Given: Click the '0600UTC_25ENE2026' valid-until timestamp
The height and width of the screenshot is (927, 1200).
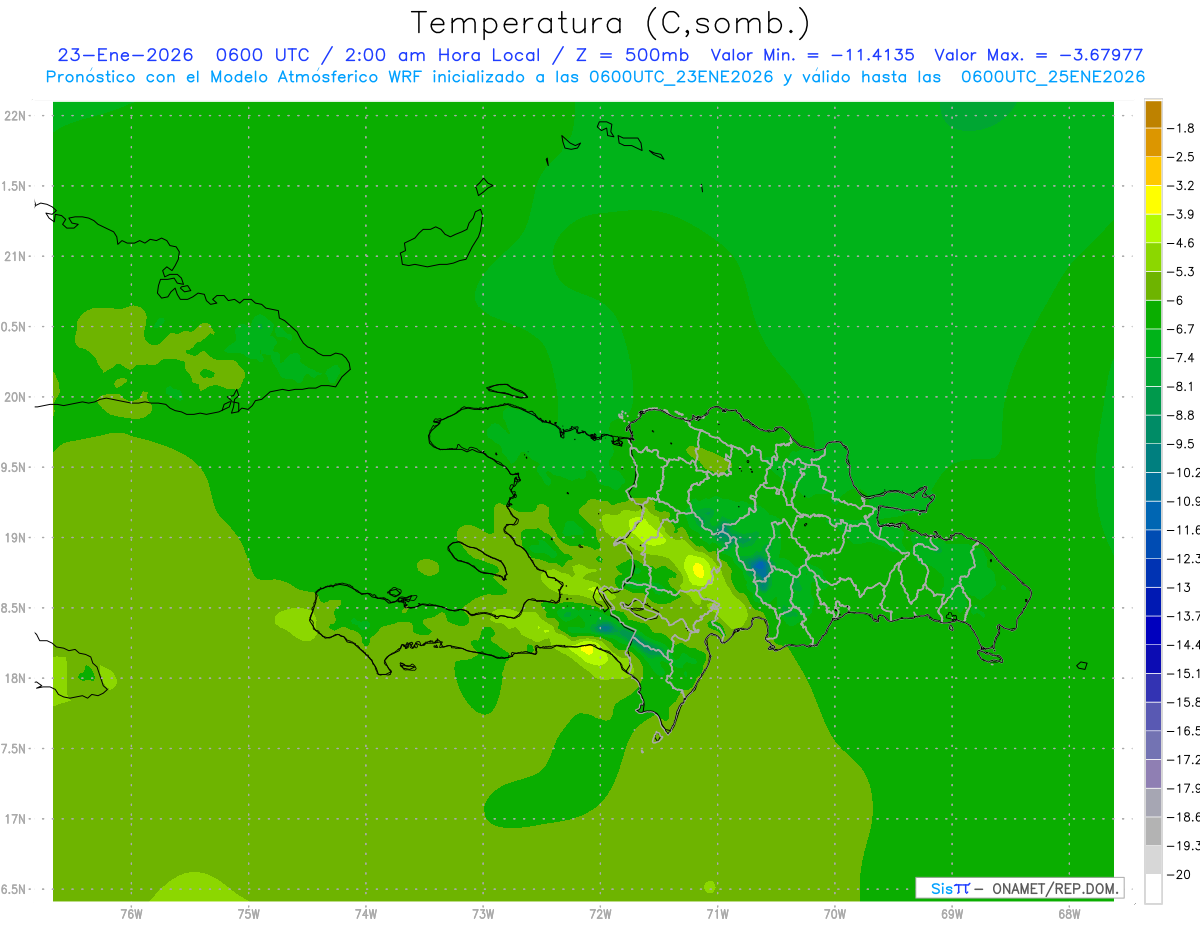Looking at the screenshot, I should point(1053,77).
